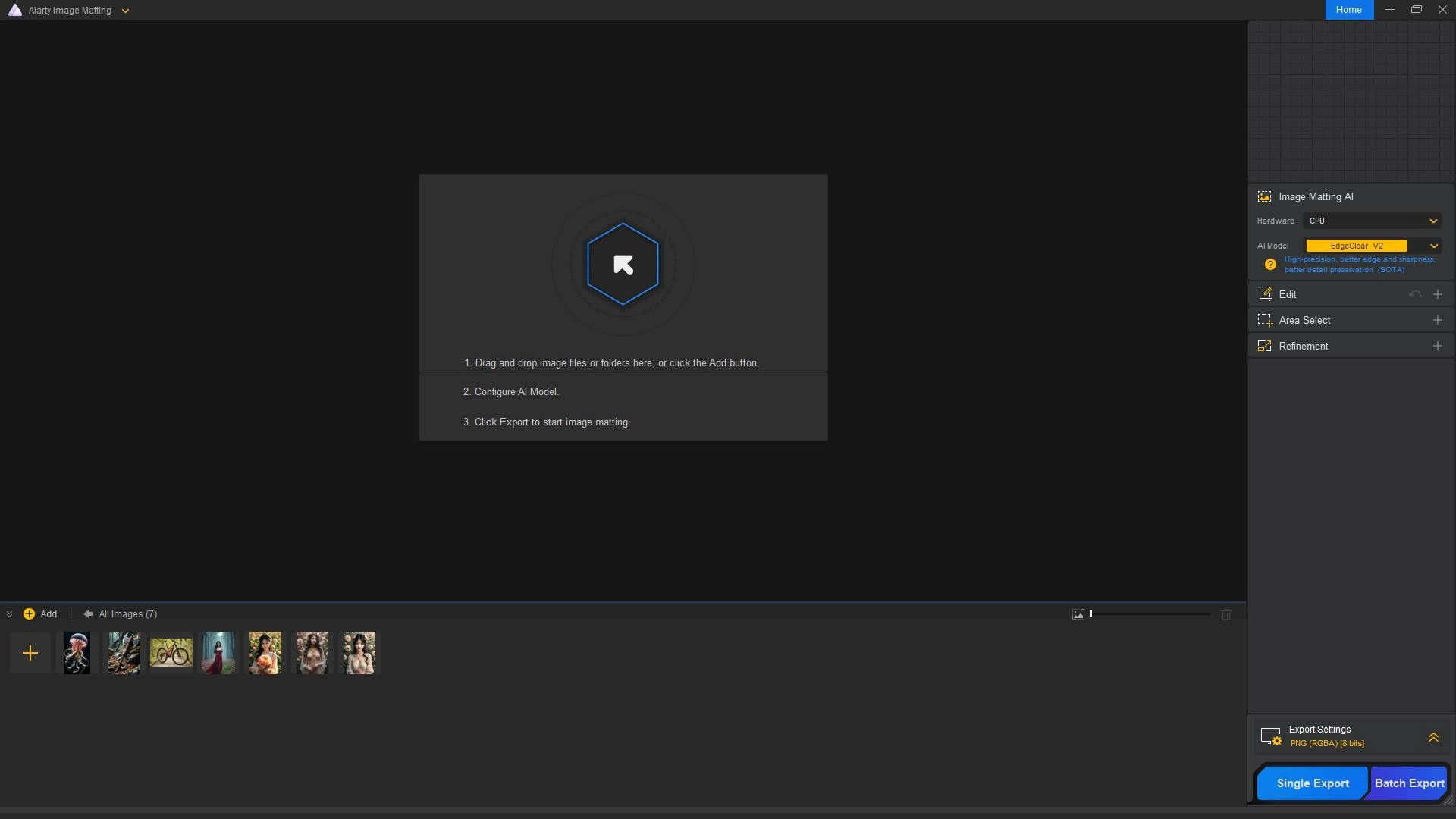Select the seventh thumbnail, last portrait

point(359,653)
